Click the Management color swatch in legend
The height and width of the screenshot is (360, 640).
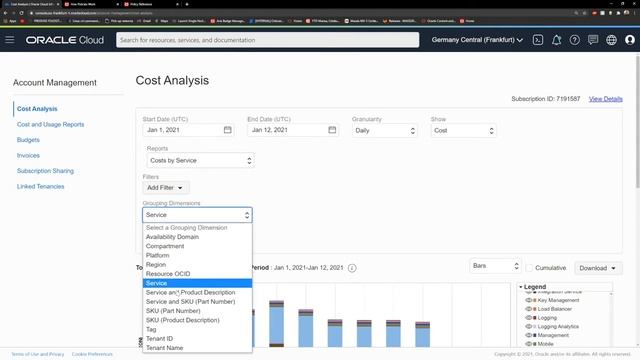(x=535, y=336)
